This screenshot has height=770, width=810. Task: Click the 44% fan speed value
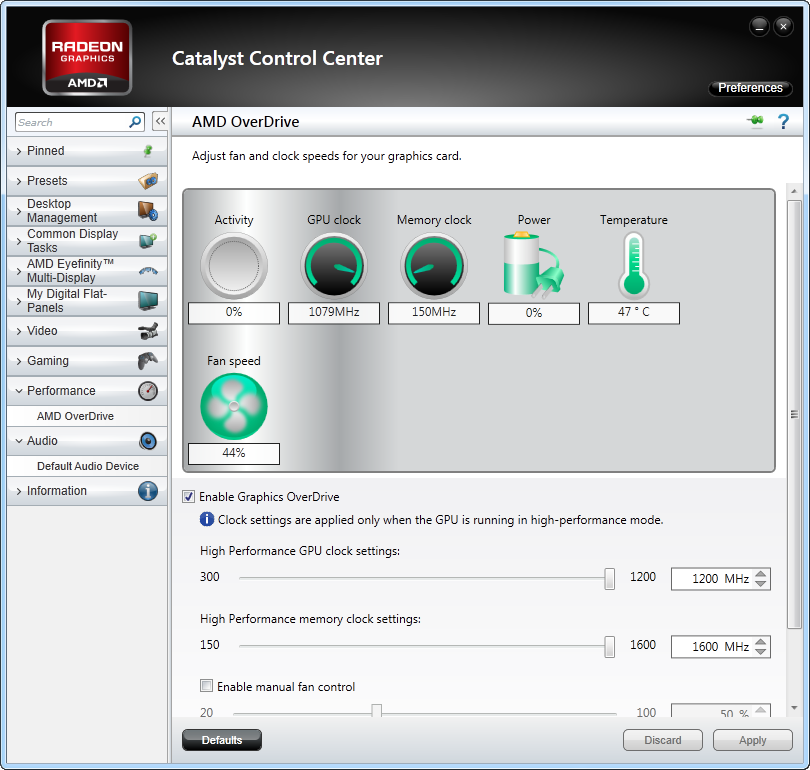[x=234, y=453]
